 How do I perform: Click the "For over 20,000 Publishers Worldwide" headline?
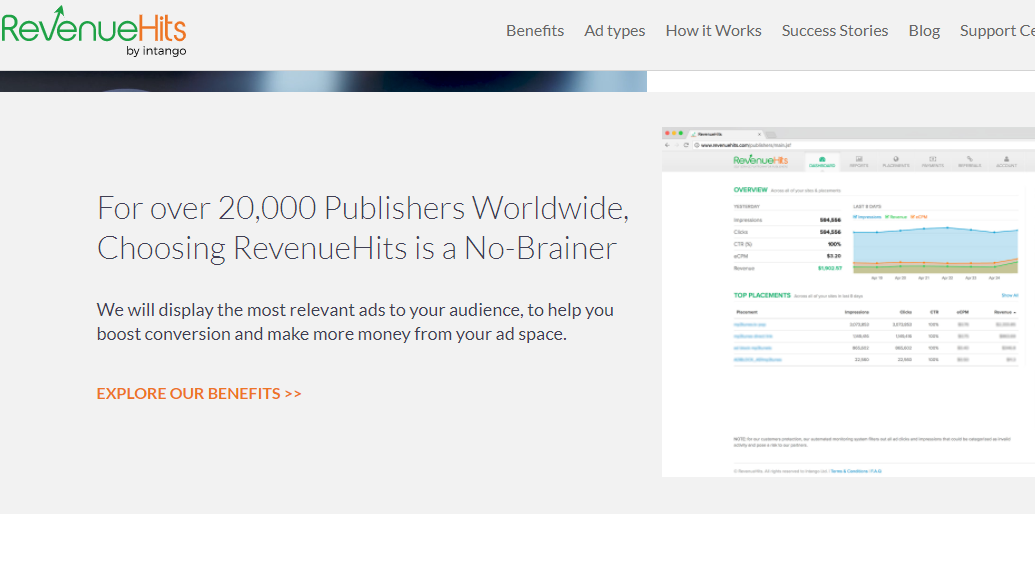coord(362,228)
